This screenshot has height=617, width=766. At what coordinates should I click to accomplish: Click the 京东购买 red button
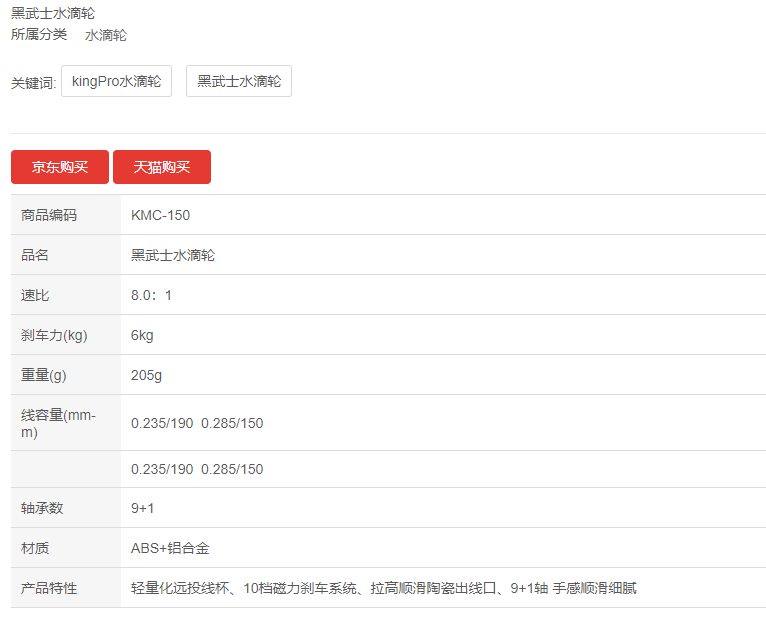pos(60,167)
